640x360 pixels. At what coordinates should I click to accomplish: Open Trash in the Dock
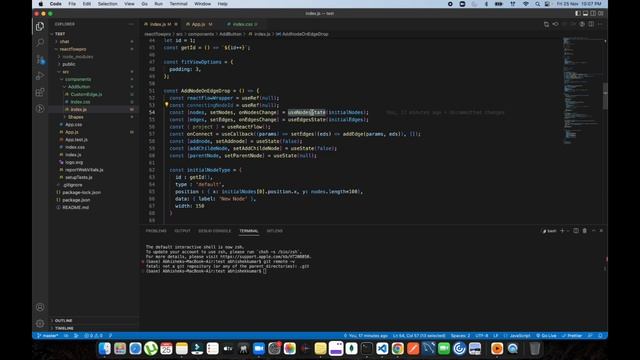[x=535, y=349]
